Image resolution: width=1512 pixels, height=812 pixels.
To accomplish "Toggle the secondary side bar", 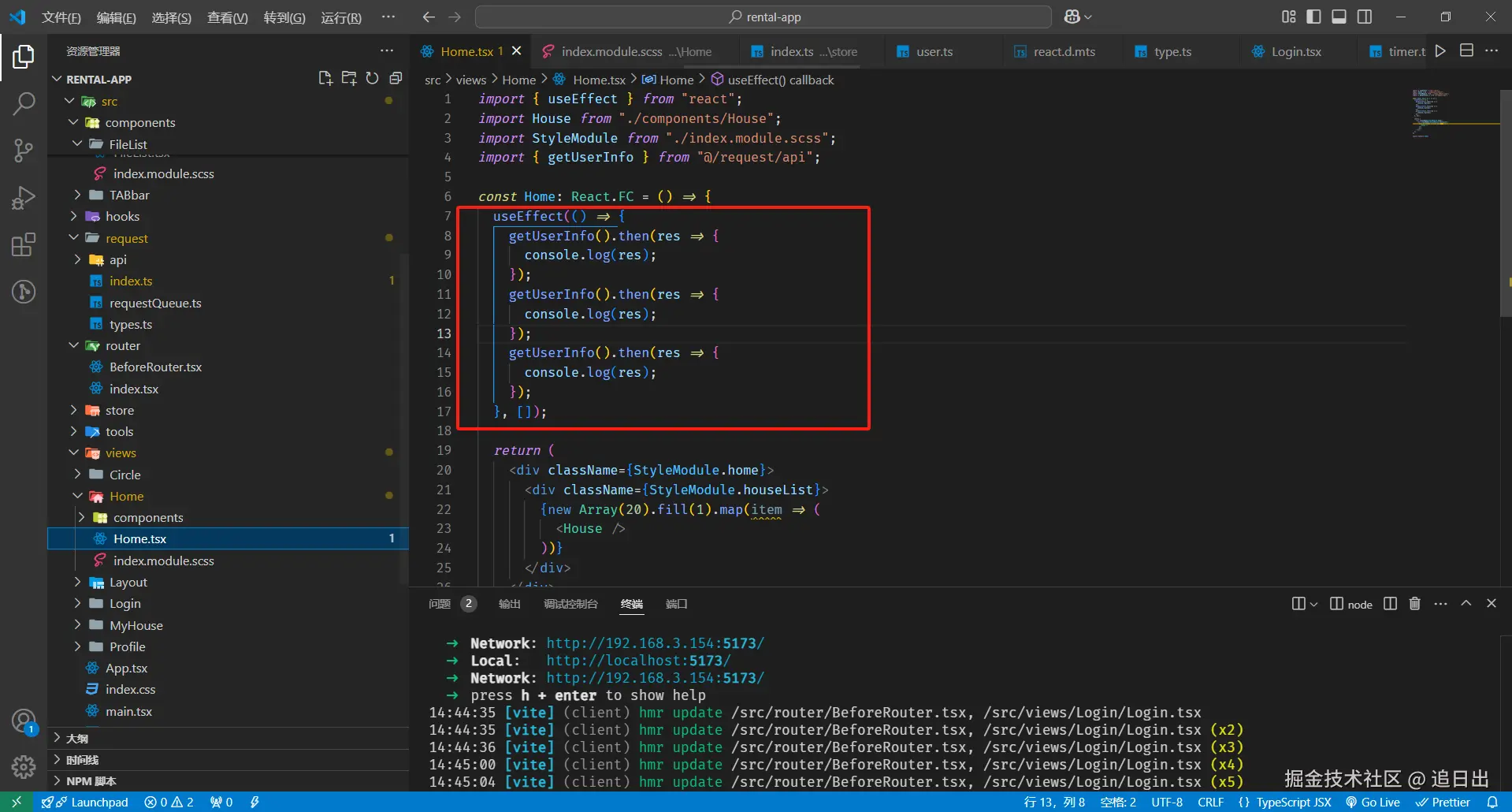I will click(1365, 17).
